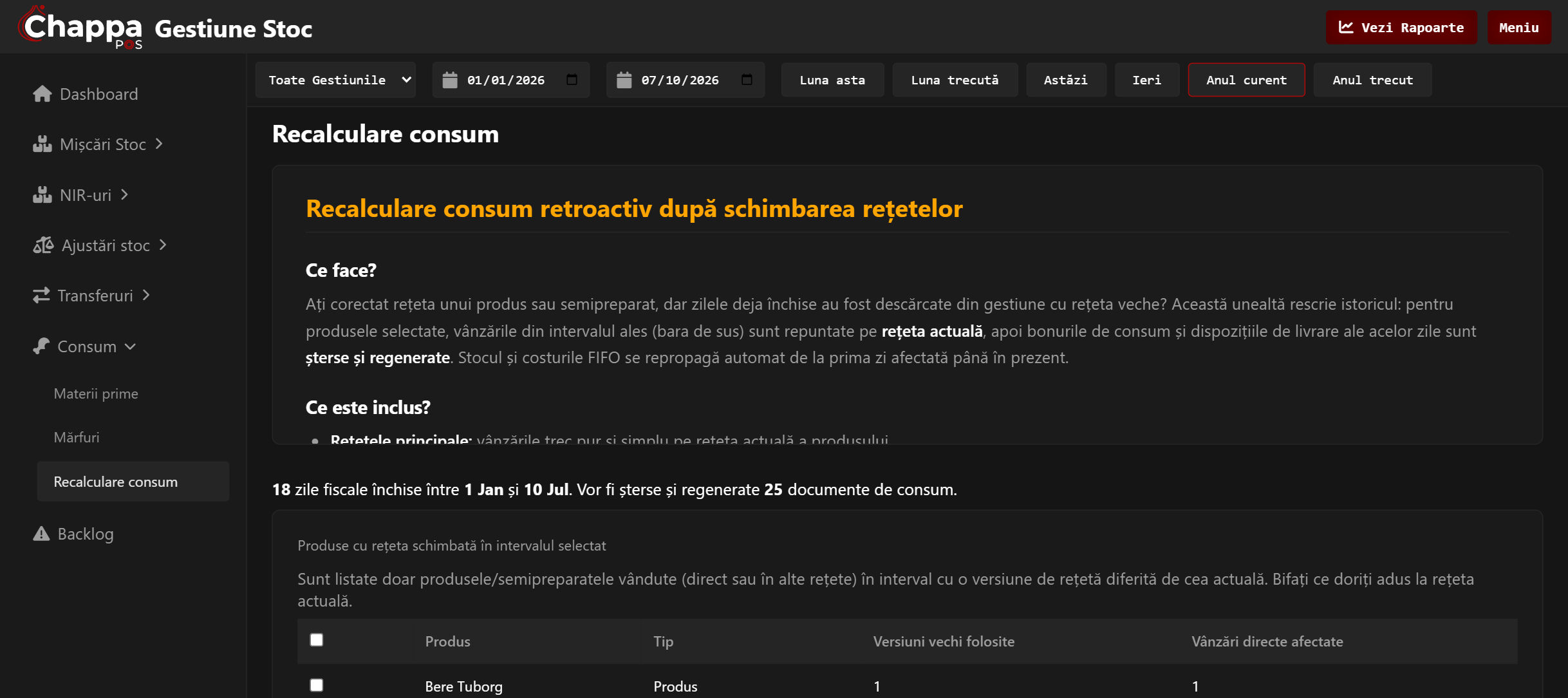Click the Dashboard house icon
Screen dimensions: 1568x698
(x=42, y=94)
